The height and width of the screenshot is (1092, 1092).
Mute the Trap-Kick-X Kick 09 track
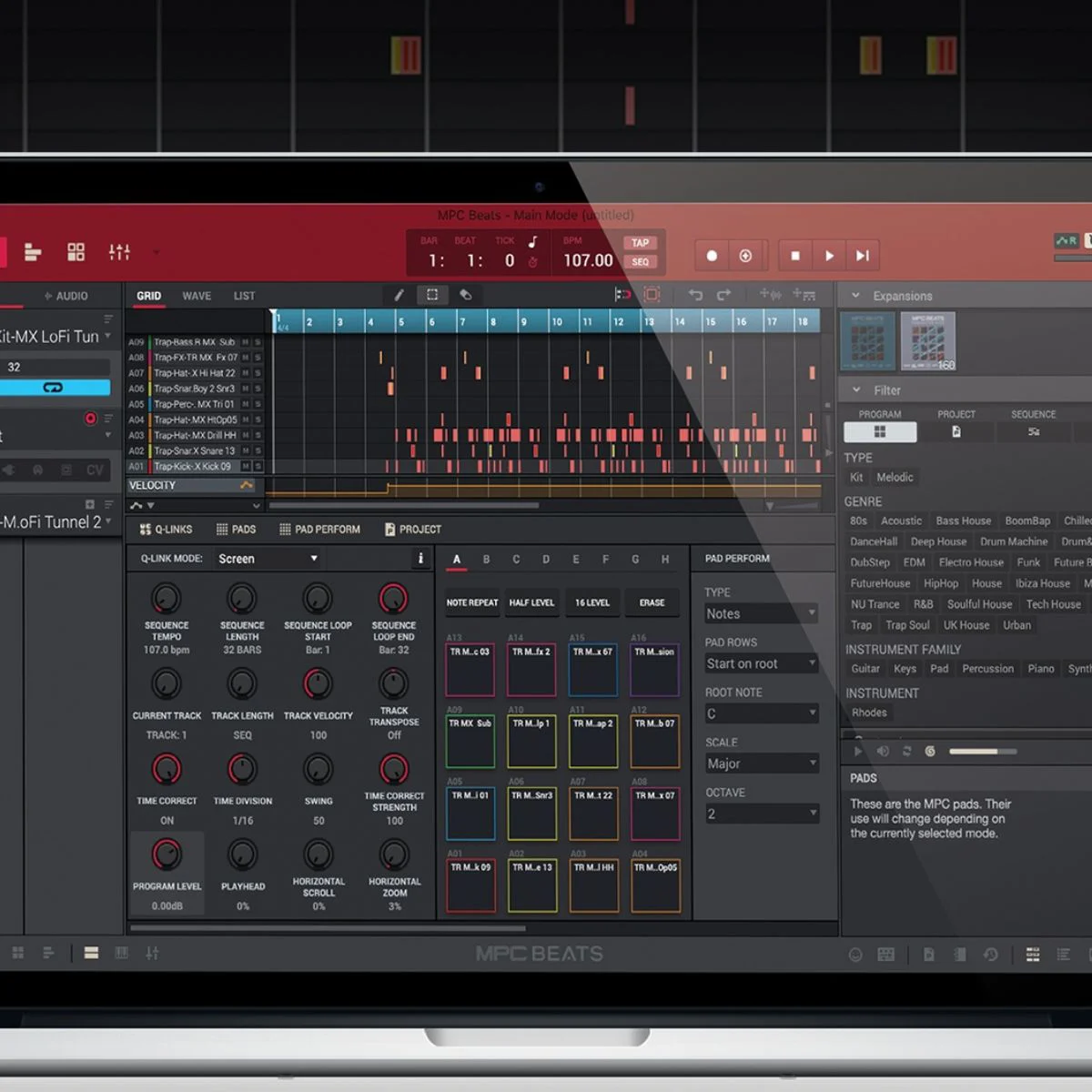[245, 467]
